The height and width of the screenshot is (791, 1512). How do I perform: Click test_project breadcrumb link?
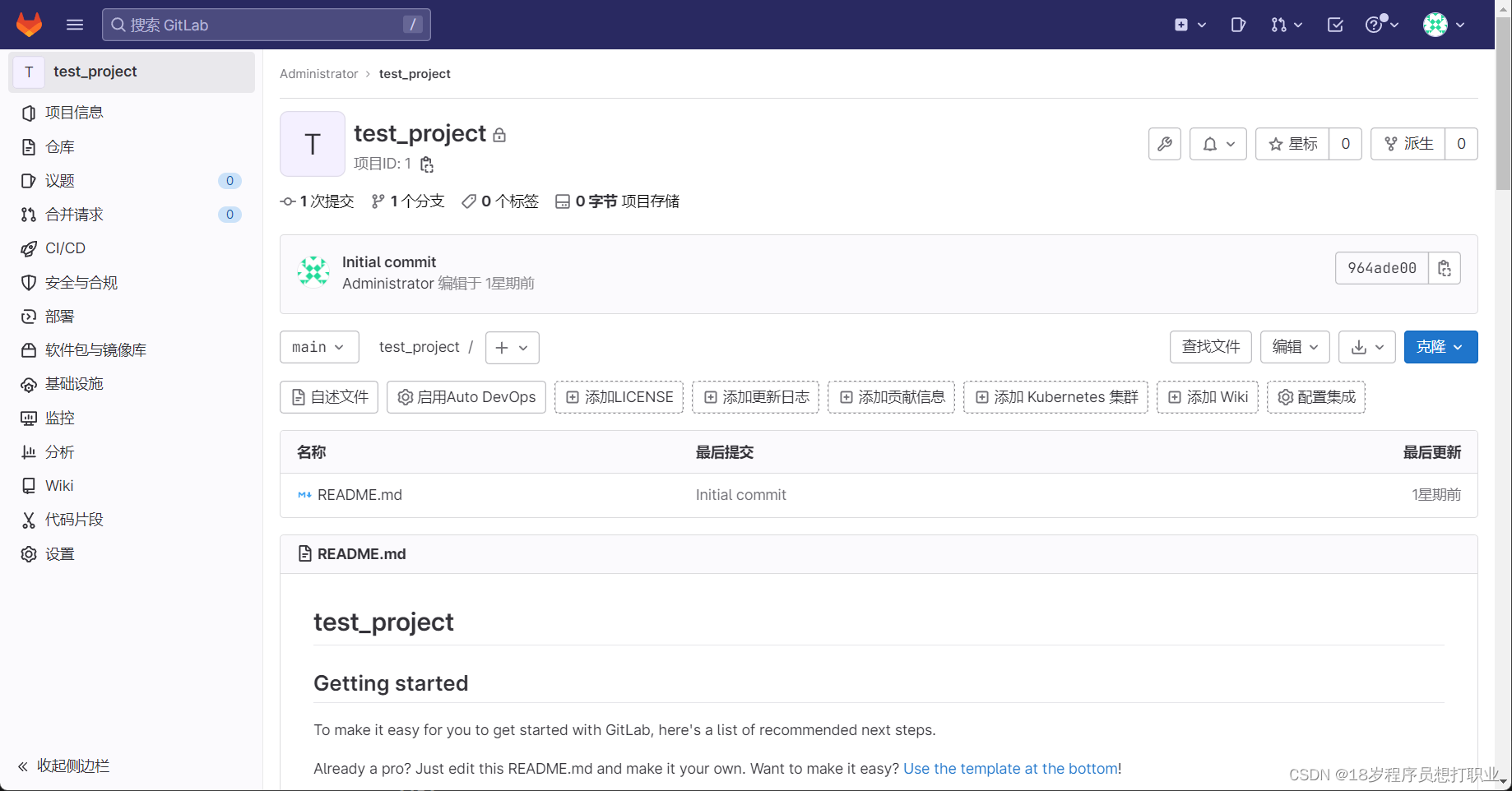pos(415,74)
